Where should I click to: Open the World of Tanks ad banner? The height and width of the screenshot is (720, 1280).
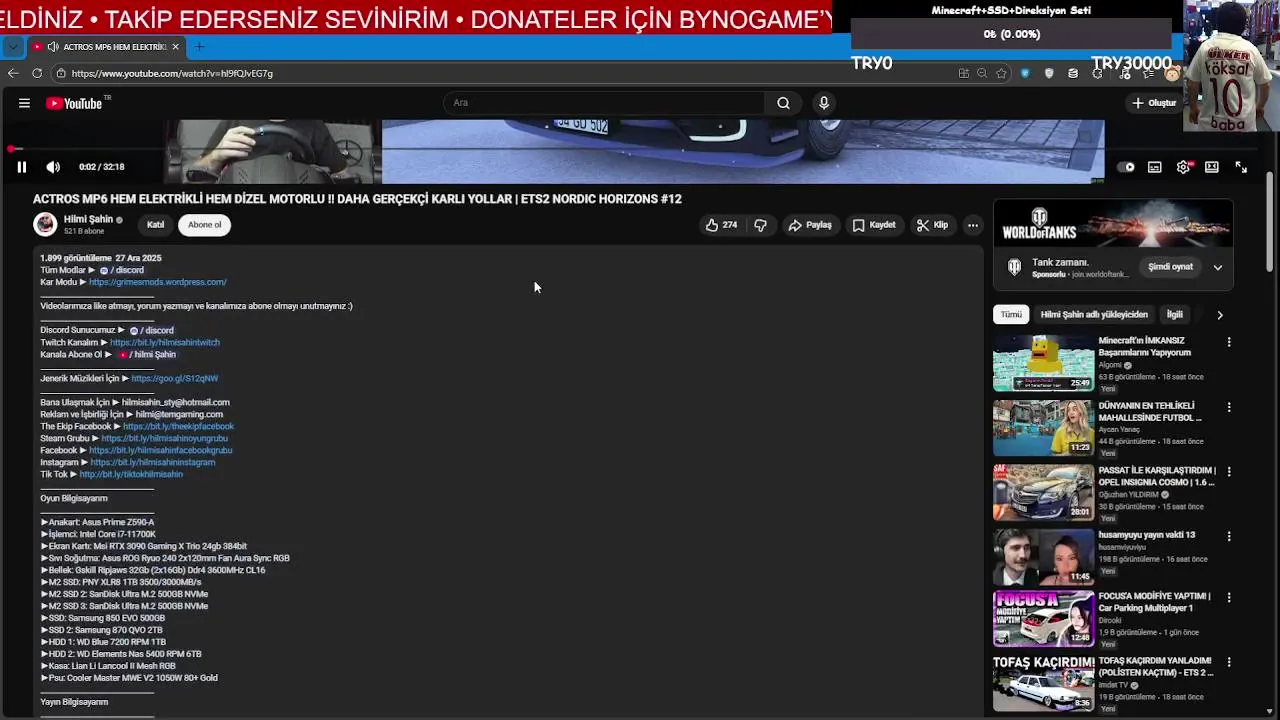tap(1113, 225)
